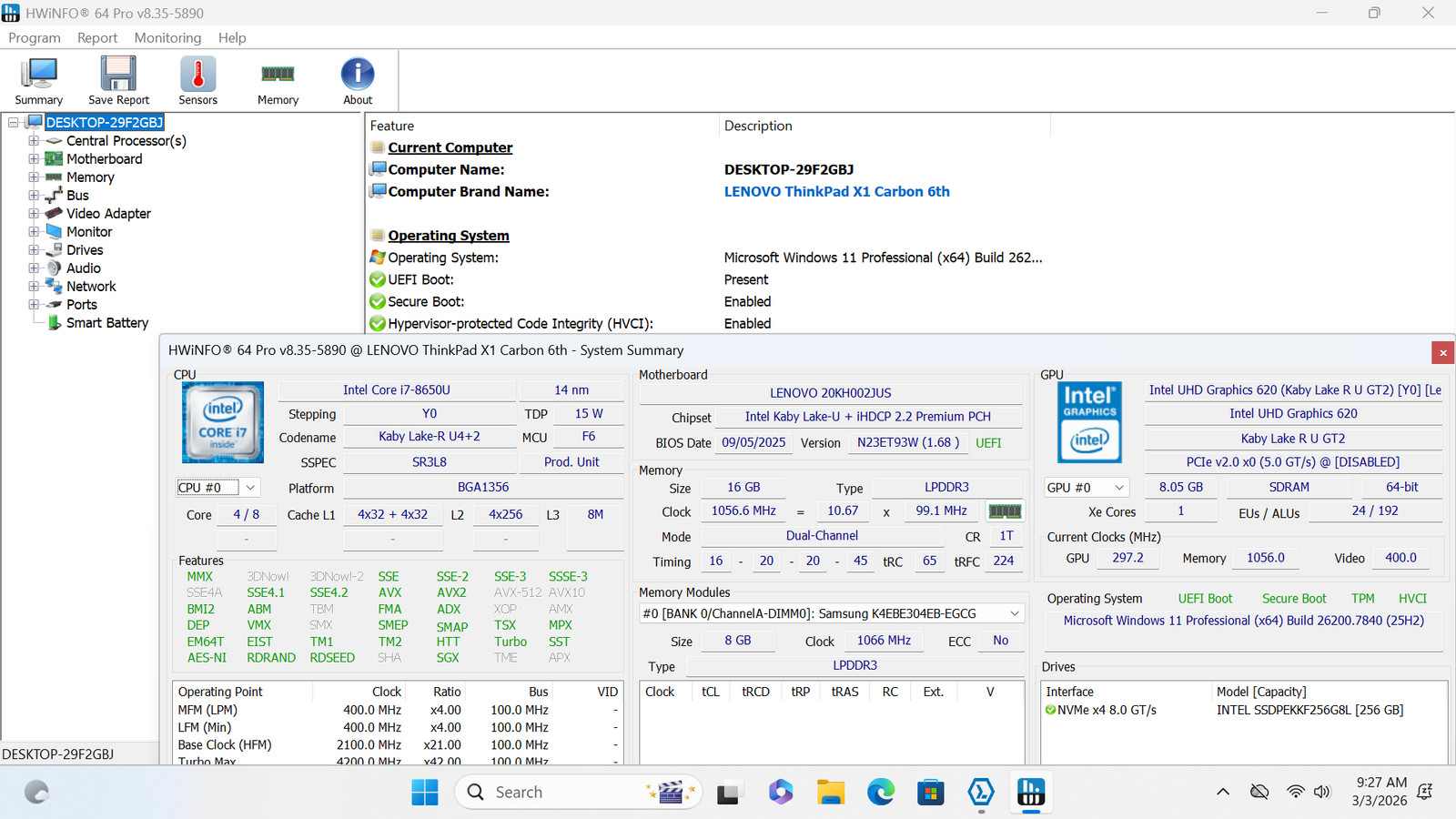
Task: Open the About info icon
Action: click(358, 81)
